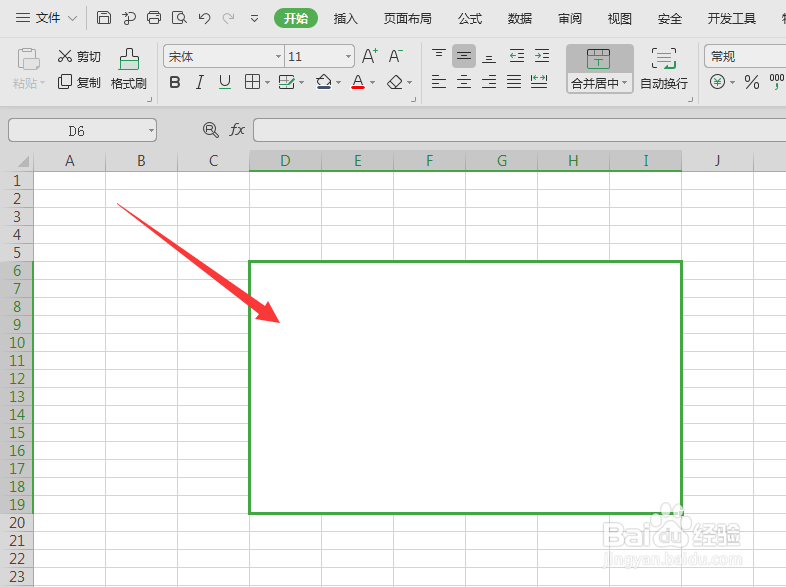This screenshot has height=587, width=786.
Task: Expand the 文件 dropdown arrow
Action: (x=72, y=19)
